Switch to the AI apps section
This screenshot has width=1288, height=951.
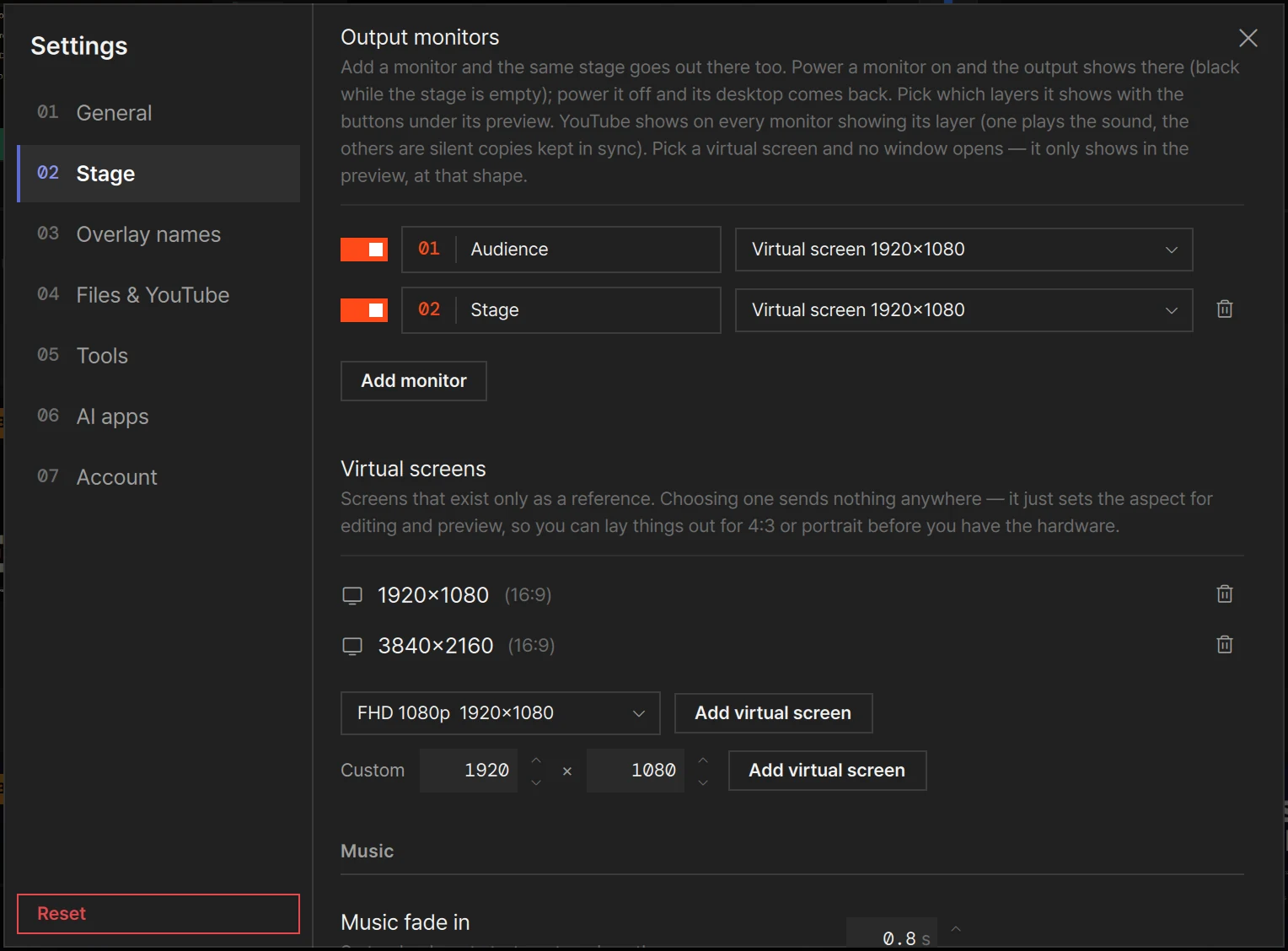[x=158, y=416]
